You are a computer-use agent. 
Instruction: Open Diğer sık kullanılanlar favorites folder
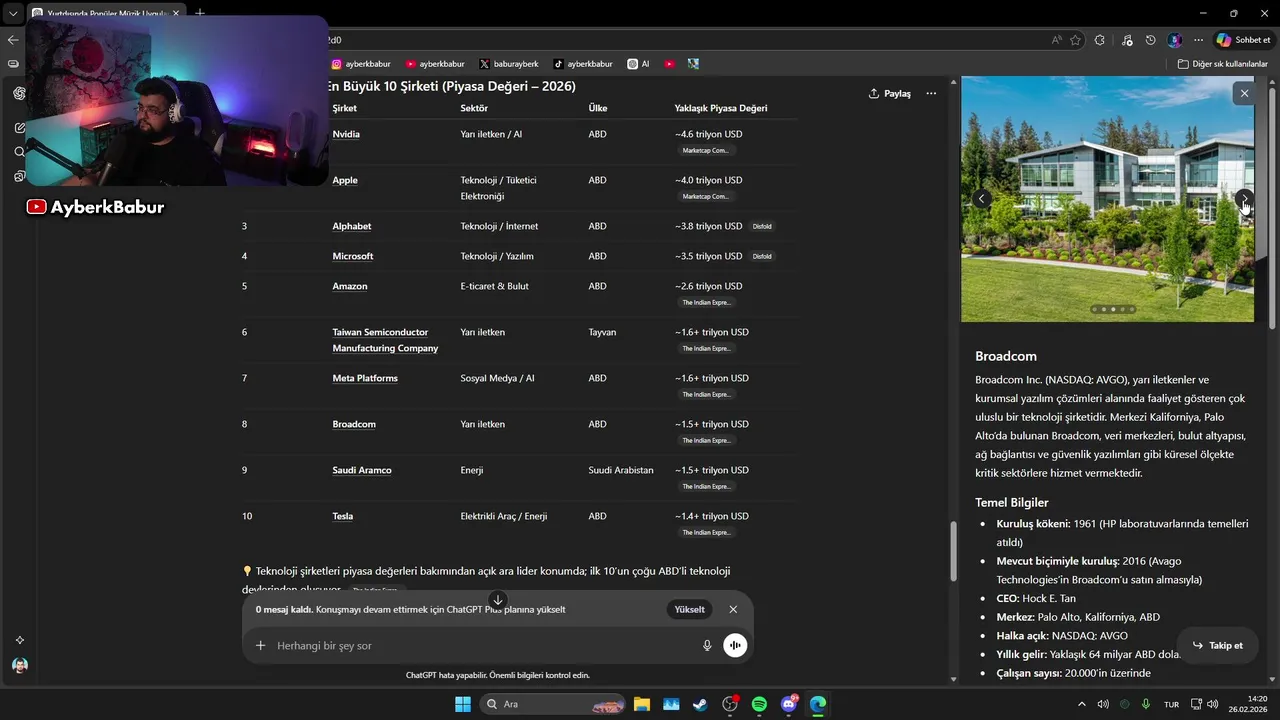coord(1222,64)
